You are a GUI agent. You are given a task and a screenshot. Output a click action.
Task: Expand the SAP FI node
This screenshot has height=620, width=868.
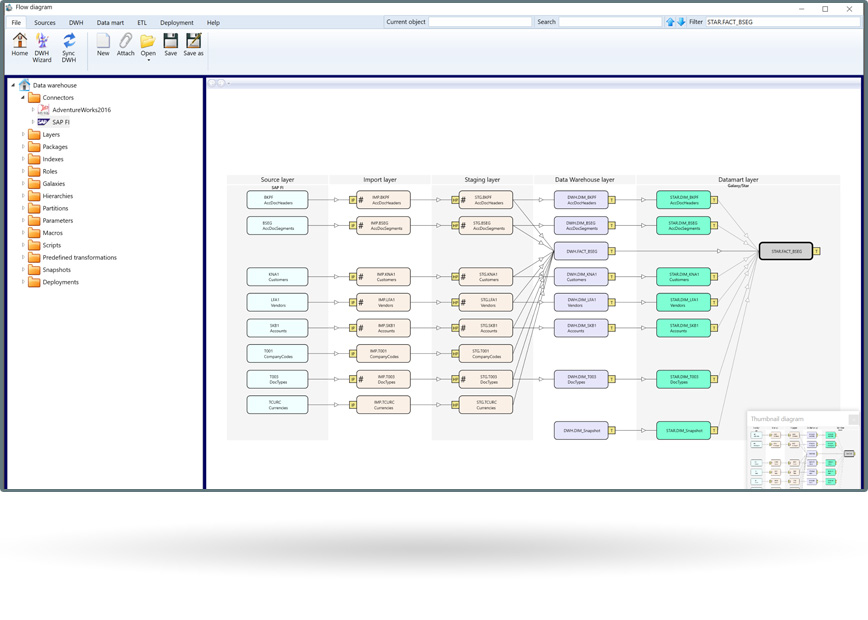pos(33,122)
